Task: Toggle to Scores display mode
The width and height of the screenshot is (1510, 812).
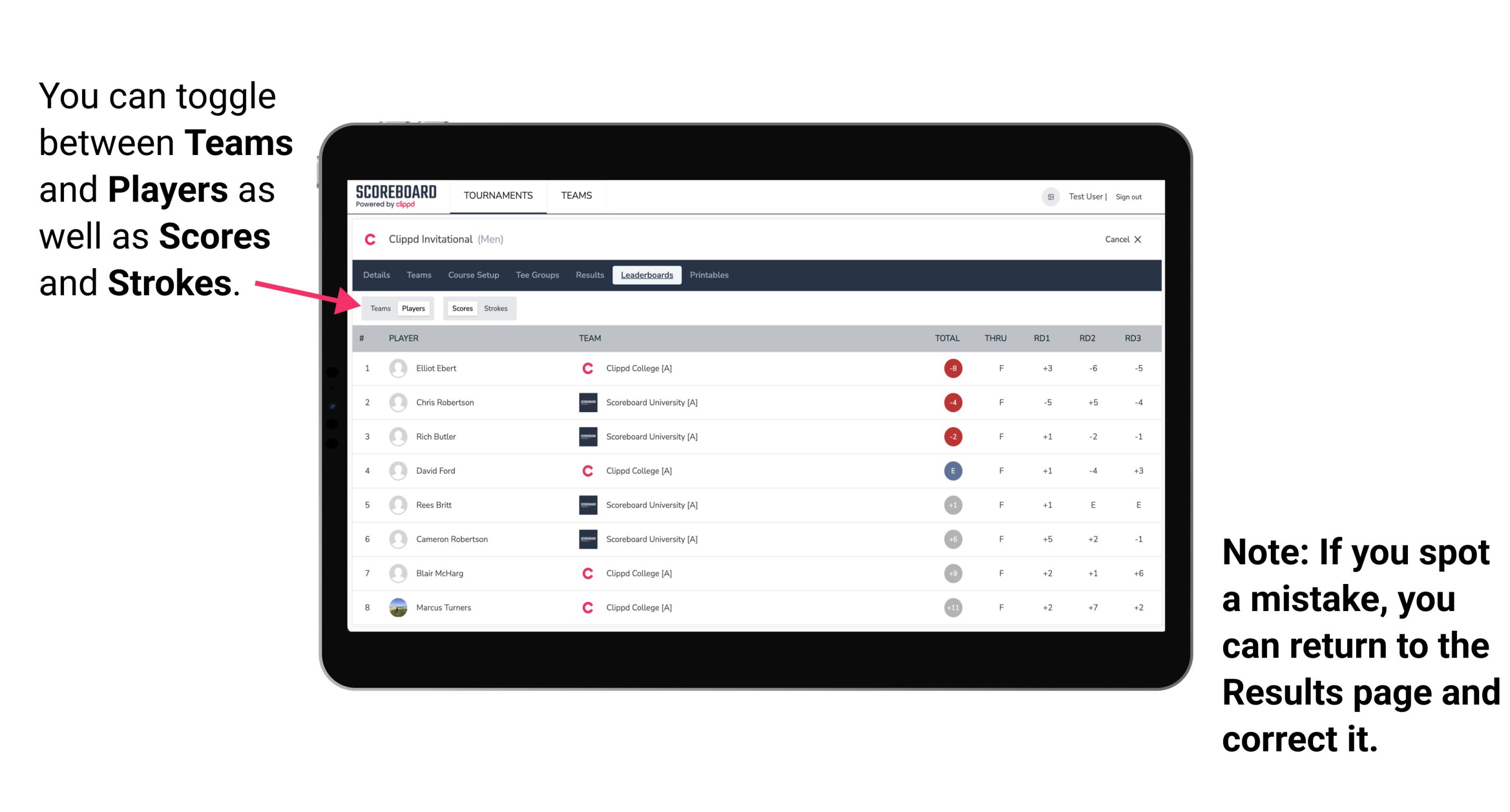Action: coord(461,308)
